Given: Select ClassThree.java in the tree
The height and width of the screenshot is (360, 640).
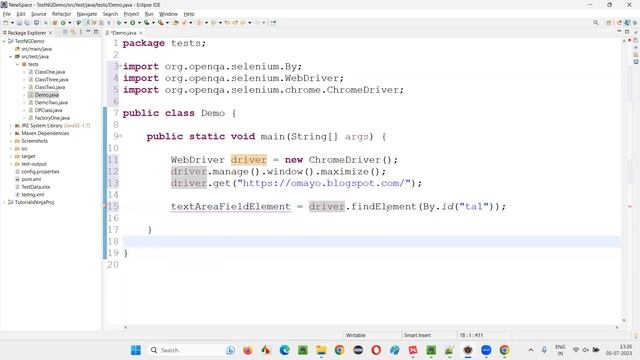Looking at the screenshot, I should pos(51,80).
